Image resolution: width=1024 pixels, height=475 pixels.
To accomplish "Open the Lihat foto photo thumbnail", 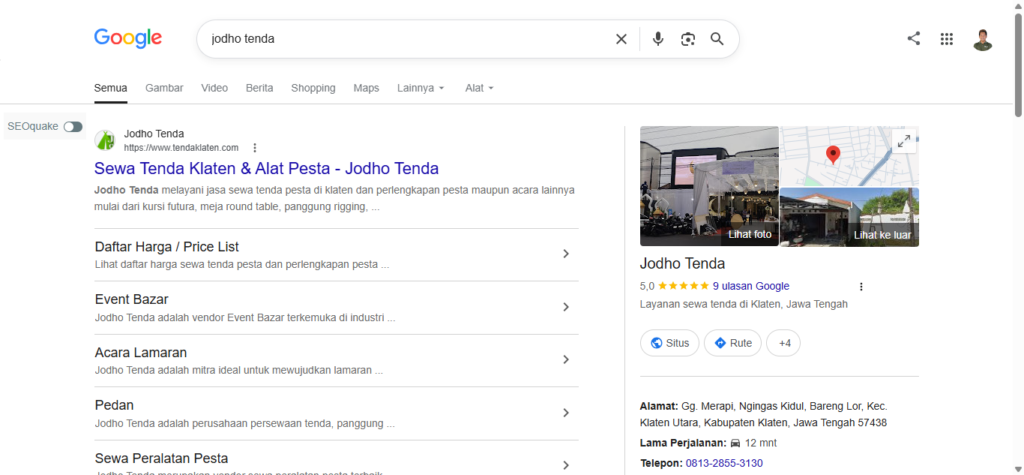I will pyautogui.click(x=709, y=186).
